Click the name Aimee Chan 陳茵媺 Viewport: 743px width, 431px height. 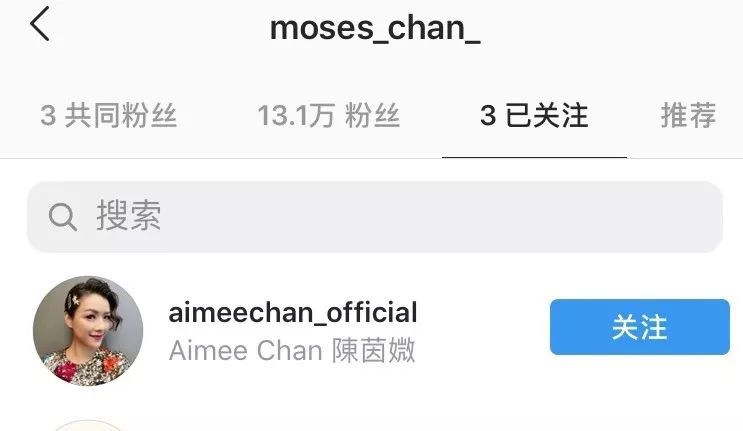coord(292,350)
